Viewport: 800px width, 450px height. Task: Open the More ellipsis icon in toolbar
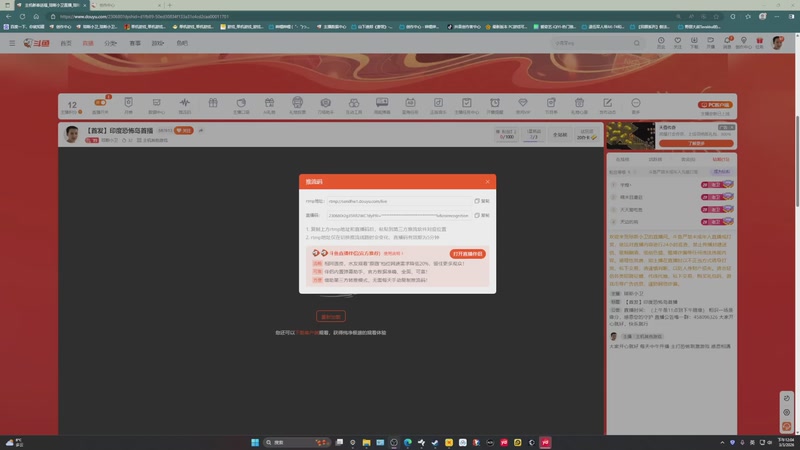pyautogui.click(x=636, y=103)
